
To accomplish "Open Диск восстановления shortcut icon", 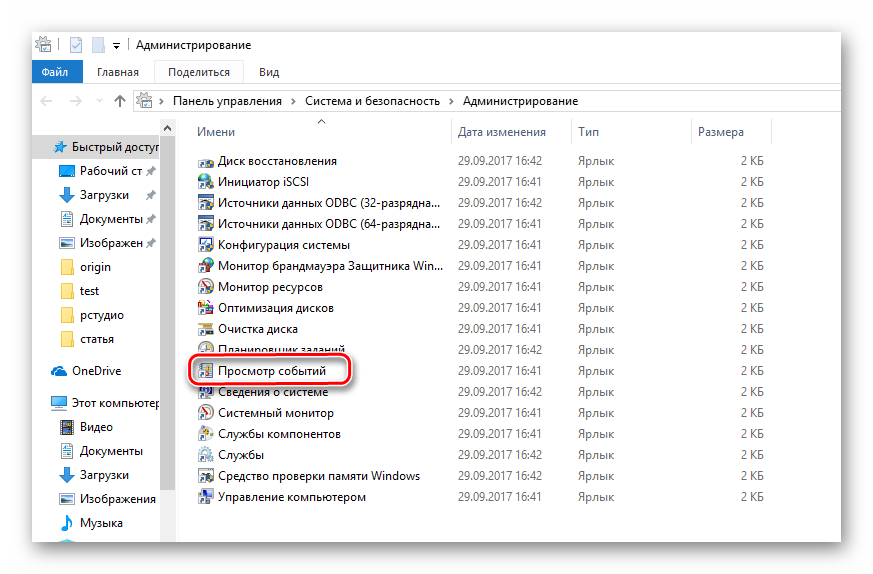I will tap(206, 161).
